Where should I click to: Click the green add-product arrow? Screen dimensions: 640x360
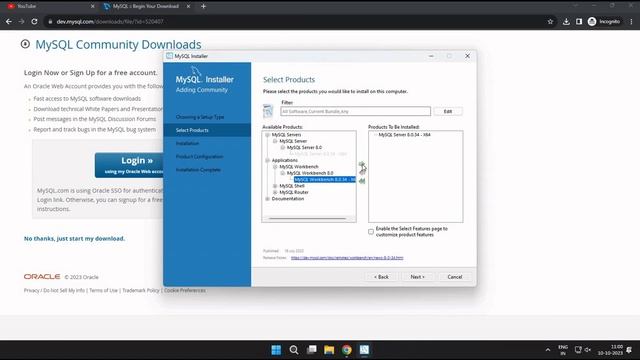362,164
